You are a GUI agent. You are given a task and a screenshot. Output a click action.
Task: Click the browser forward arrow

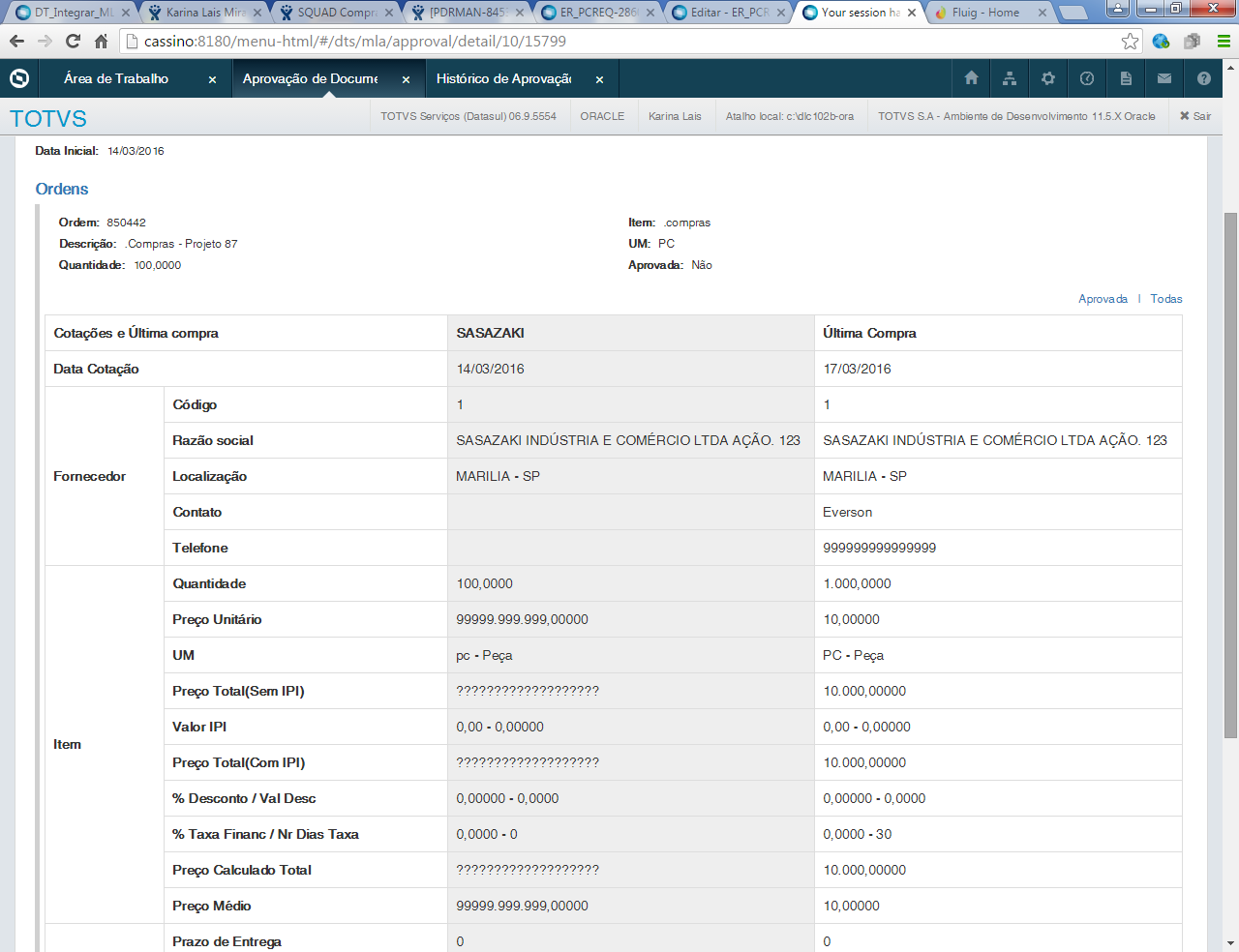45,41
